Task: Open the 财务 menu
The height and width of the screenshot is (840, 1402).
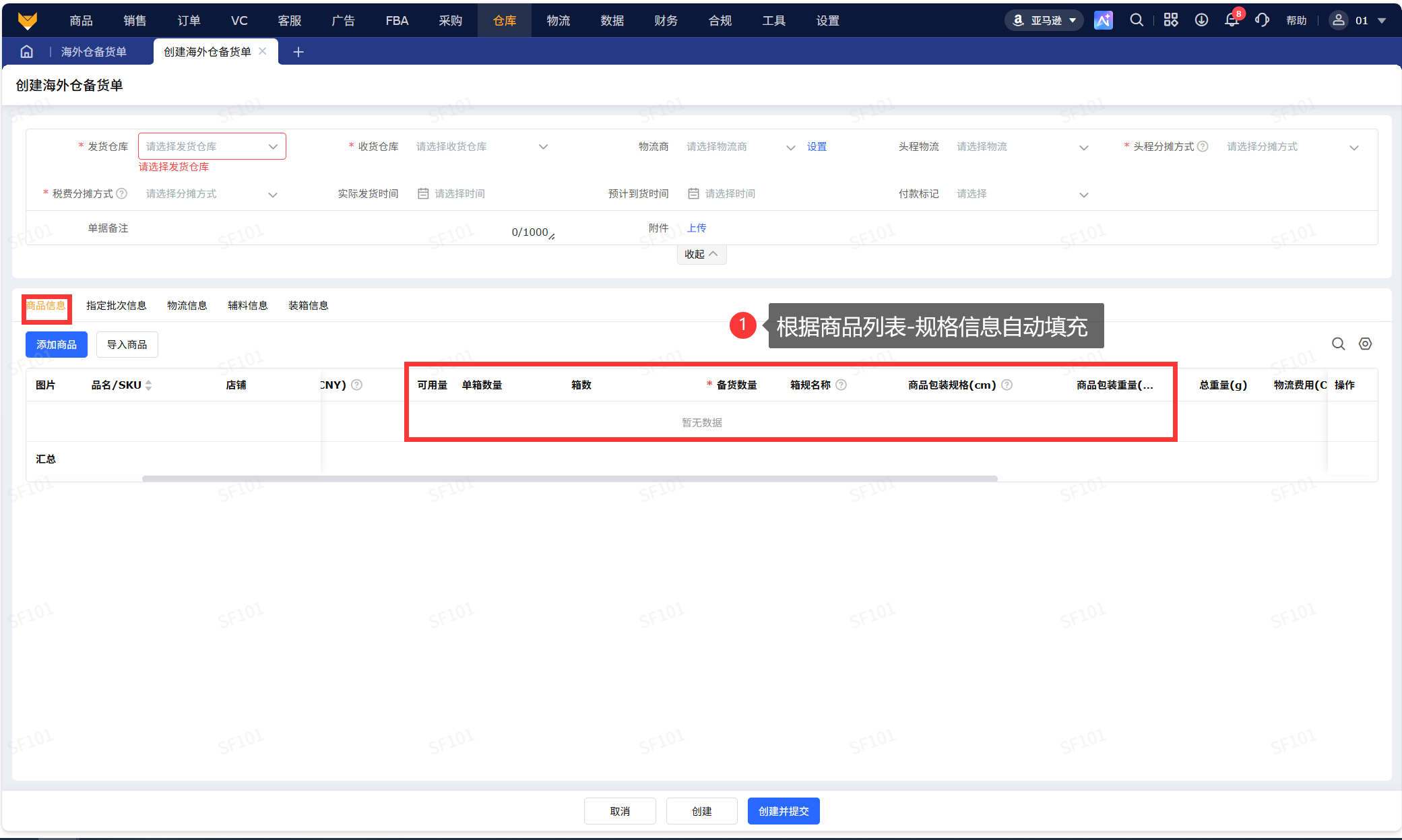Action: pos(666,20)
